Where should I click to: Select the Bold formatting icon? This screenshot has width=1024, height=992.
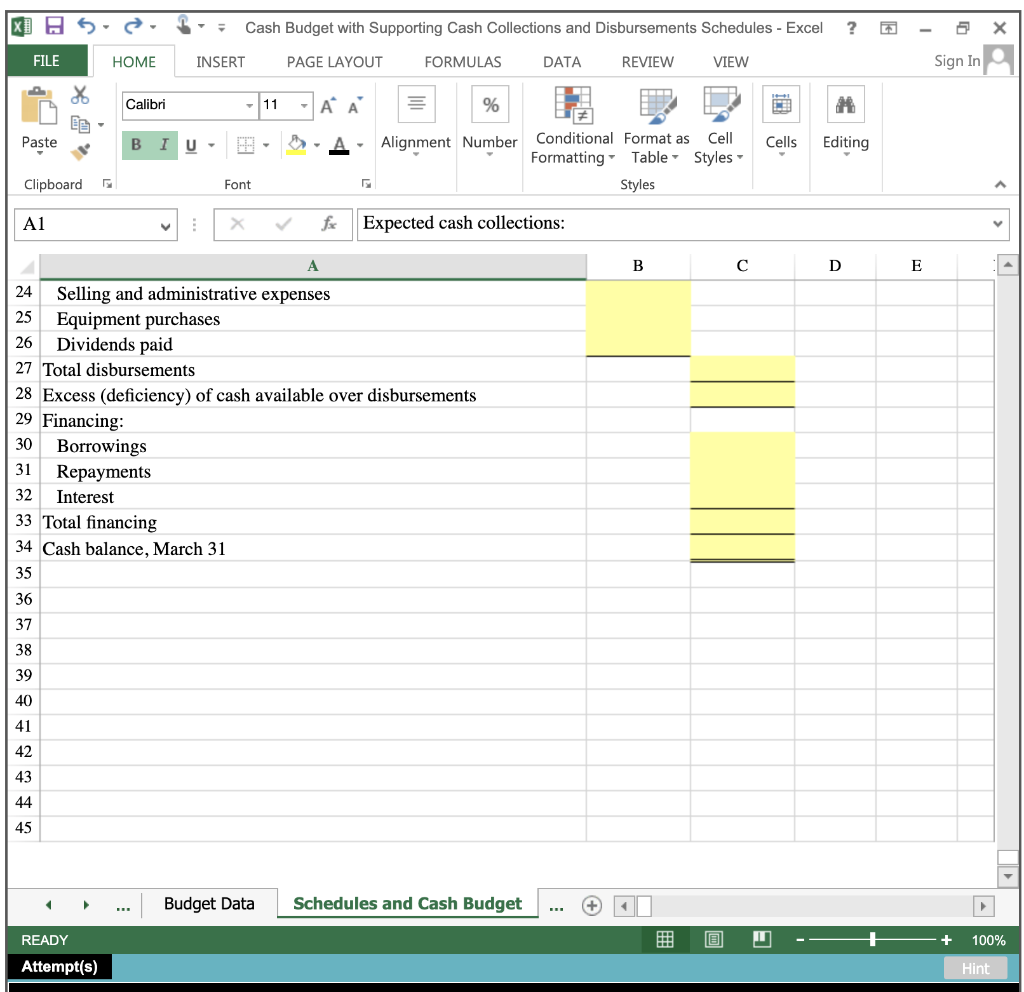134,145
